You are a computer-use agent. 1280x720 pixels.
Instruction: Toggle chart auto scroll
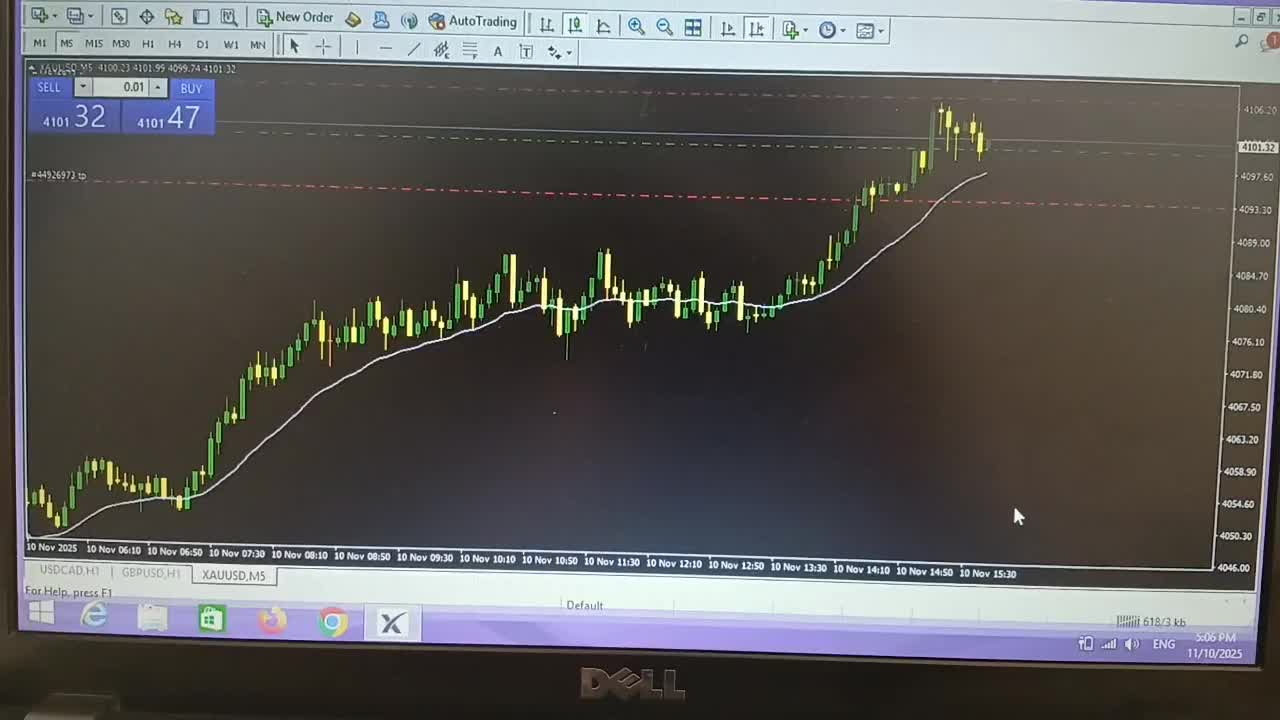tap(728, 29)
